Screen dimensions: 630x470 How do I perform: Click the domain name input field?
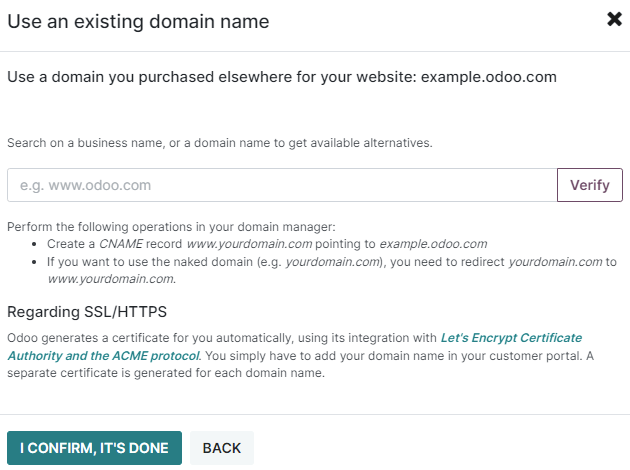(282, 185)
